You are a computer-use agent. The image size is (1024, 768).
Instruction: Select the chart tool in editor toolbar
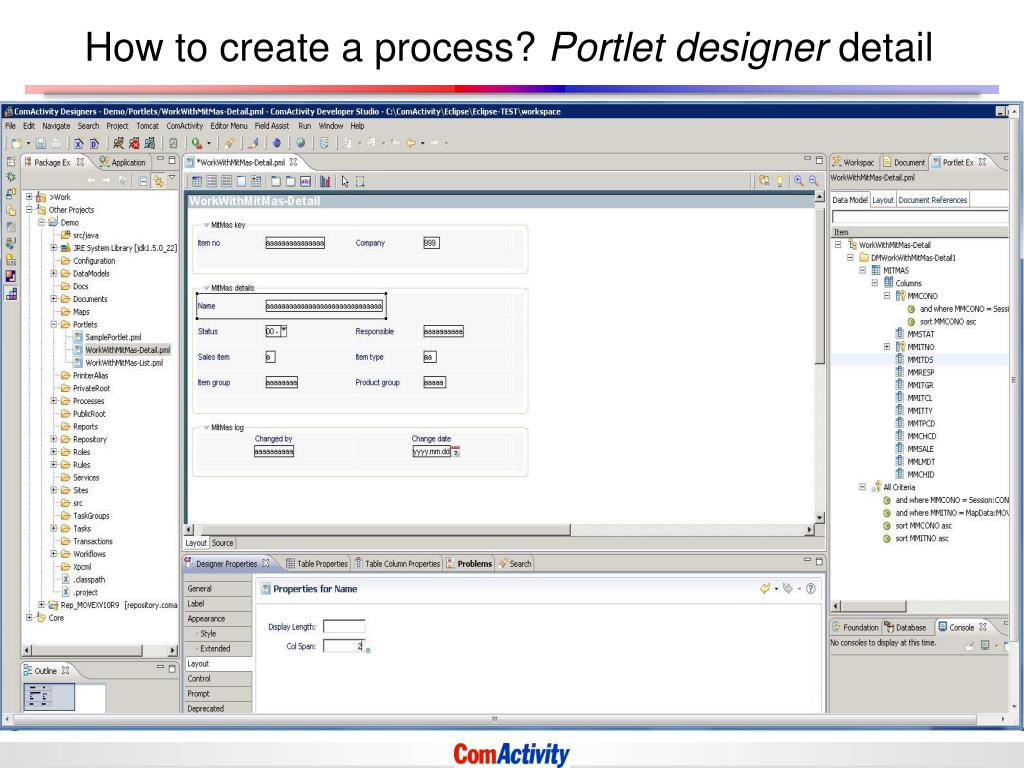(325, 182)
